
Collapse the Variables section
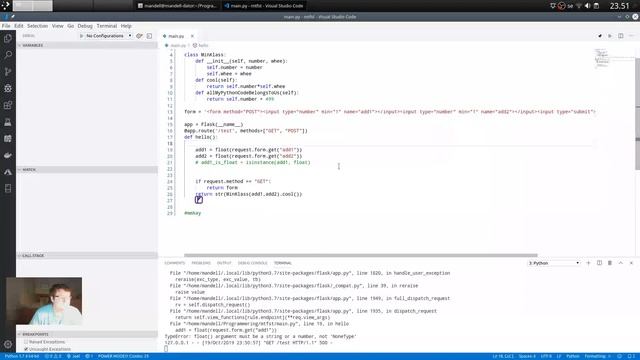pyautogui.click(x=87, y=45)
